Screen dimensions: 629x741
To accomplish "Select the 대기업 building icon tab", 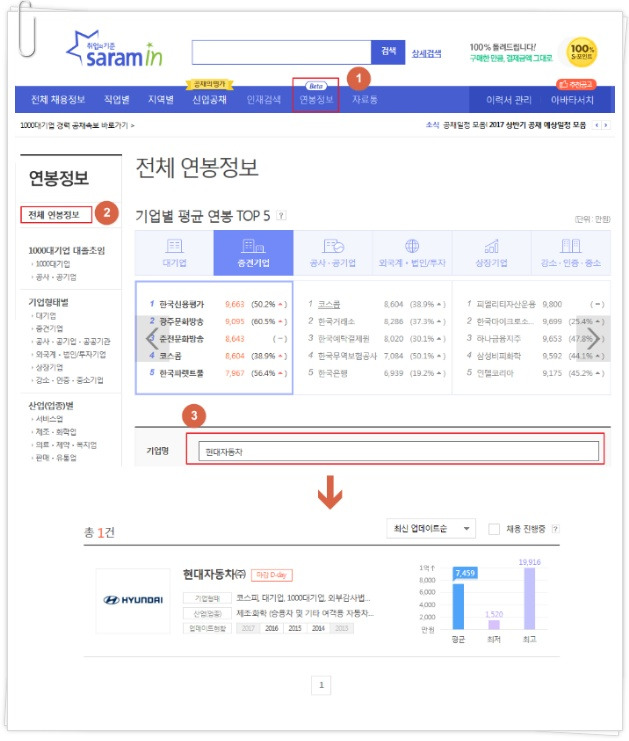I will tap(174, 253).
